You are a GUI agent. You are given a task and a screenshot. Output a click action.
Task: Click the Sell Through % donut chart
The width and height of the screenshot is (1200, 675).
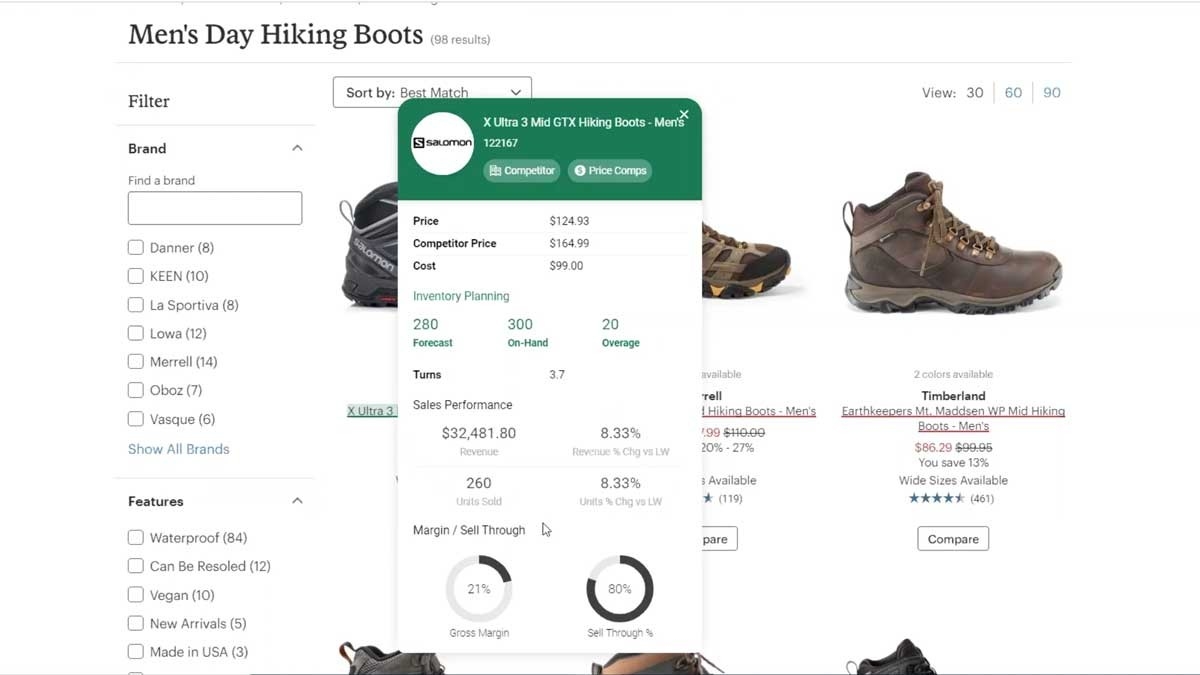(x=620, y=589)
